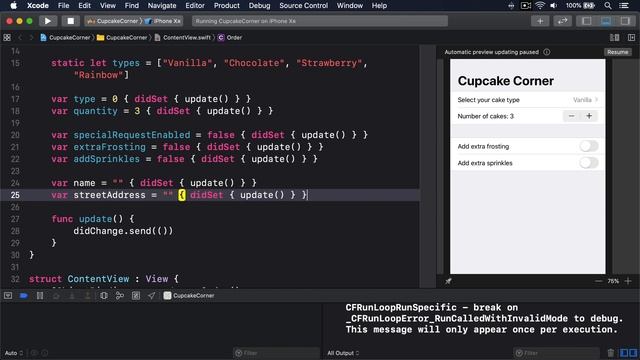Click the step into icon
The image size is (640, 360).
[72, 296]
